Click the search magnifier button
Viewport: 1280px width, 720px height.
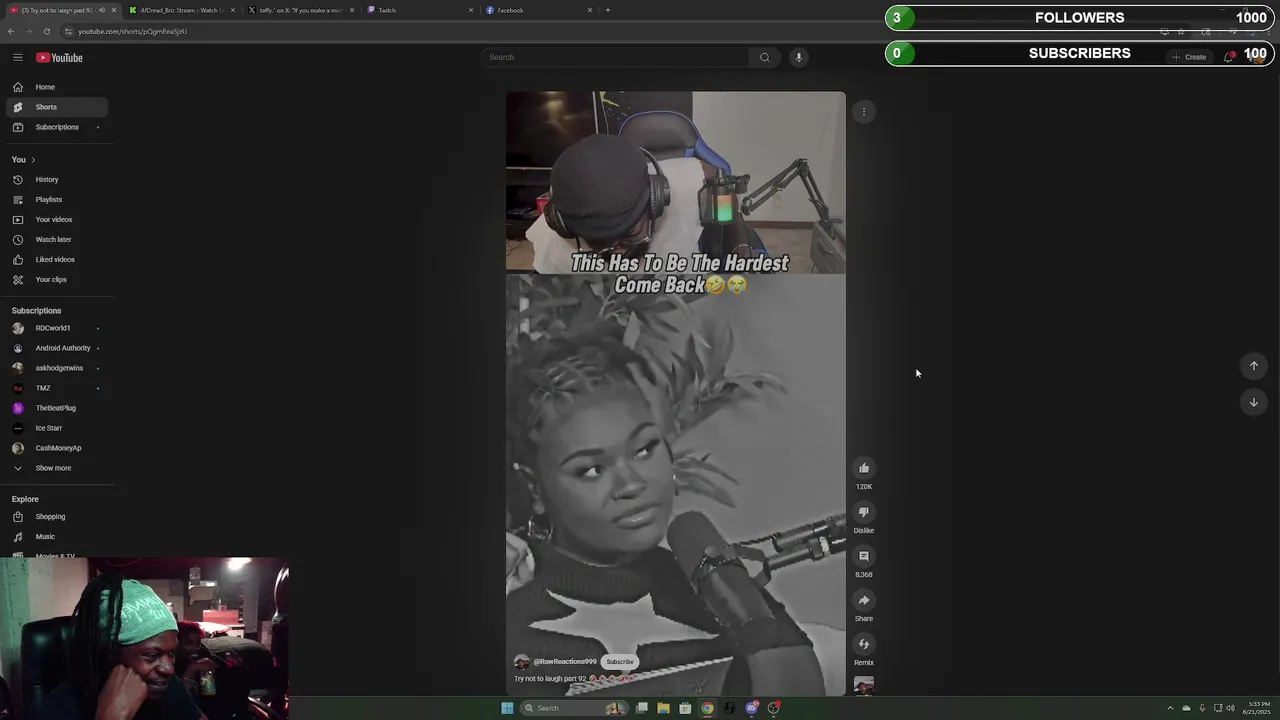(x=765, y=57)
